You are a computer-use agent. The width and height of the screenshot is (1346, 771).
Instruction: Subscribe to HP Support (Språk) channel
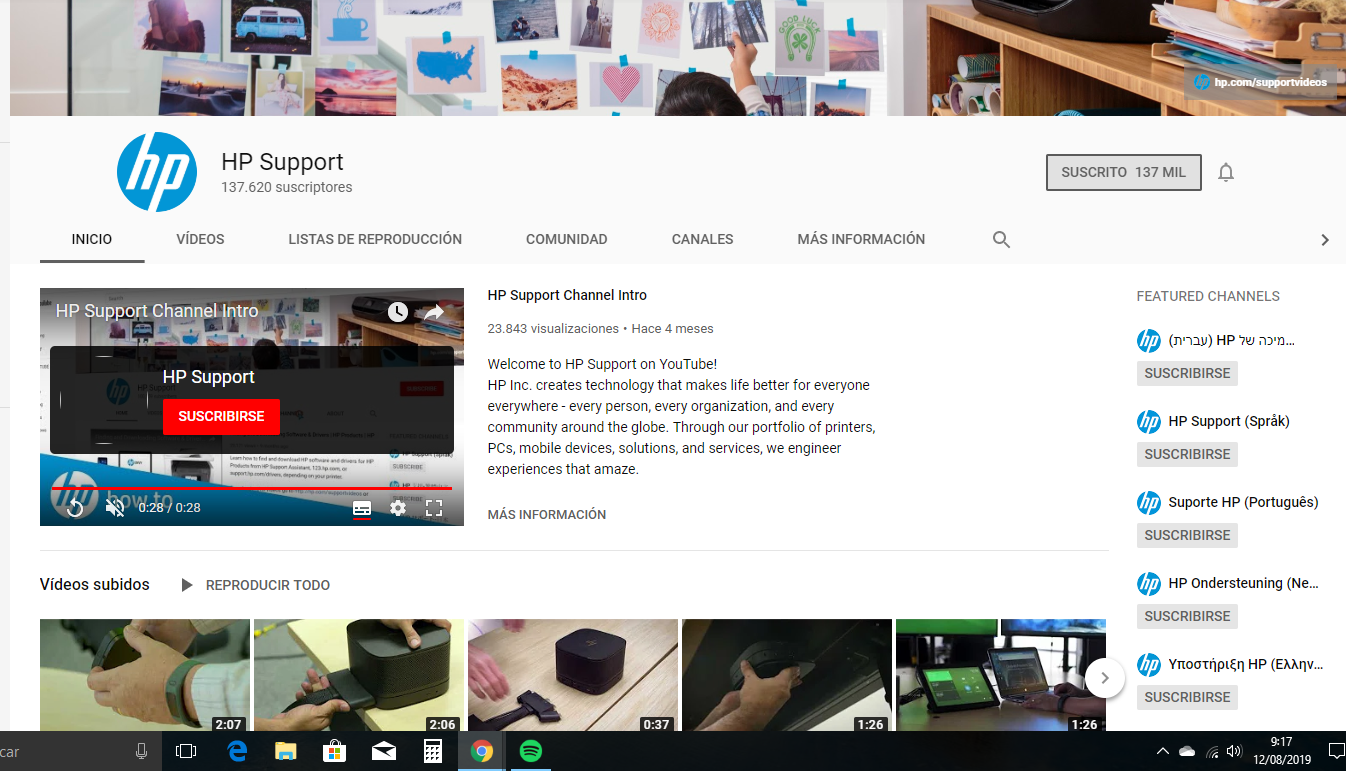click(x=1186, y=454)
